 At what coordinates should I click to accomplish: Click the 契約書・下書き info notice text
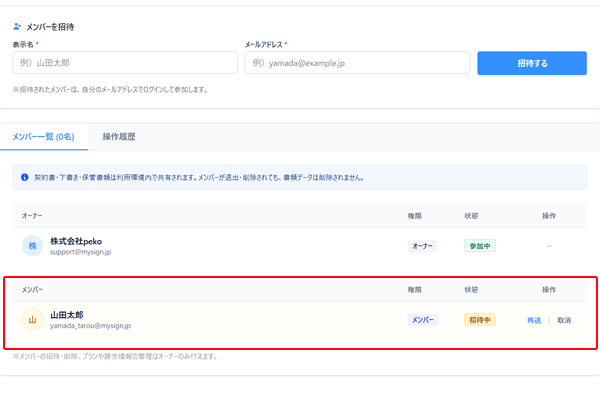tap(199, 178)
